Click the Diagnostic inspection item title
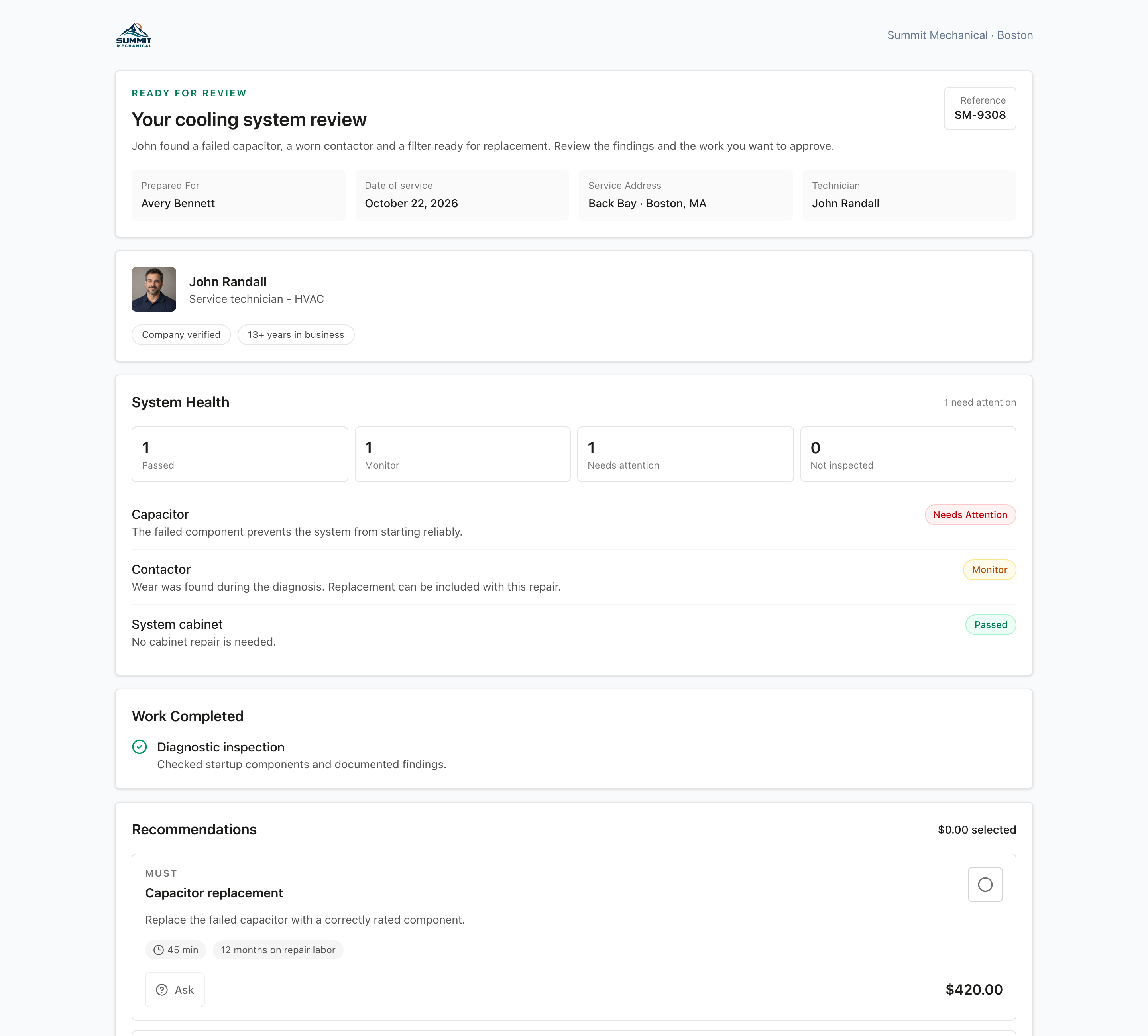Screen dimensions: 1148x1036 coord(220,747)
